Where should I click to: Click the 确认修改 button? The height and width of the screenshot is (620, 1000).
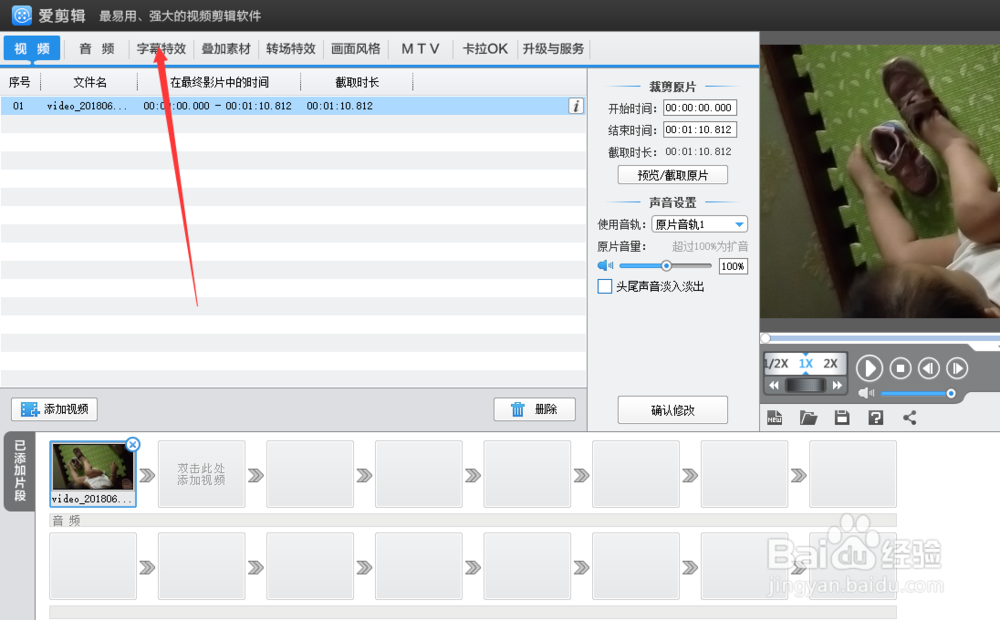[x=673, y=410]
